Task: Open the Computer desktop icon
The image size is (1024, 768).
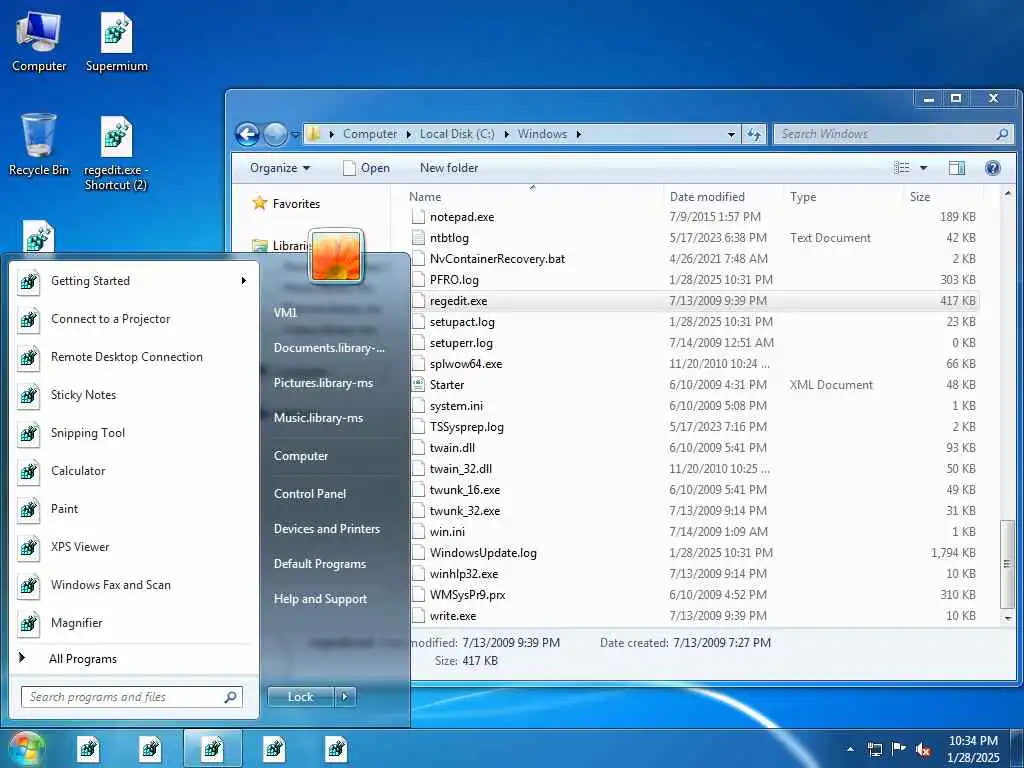Action: pos(39,42)
